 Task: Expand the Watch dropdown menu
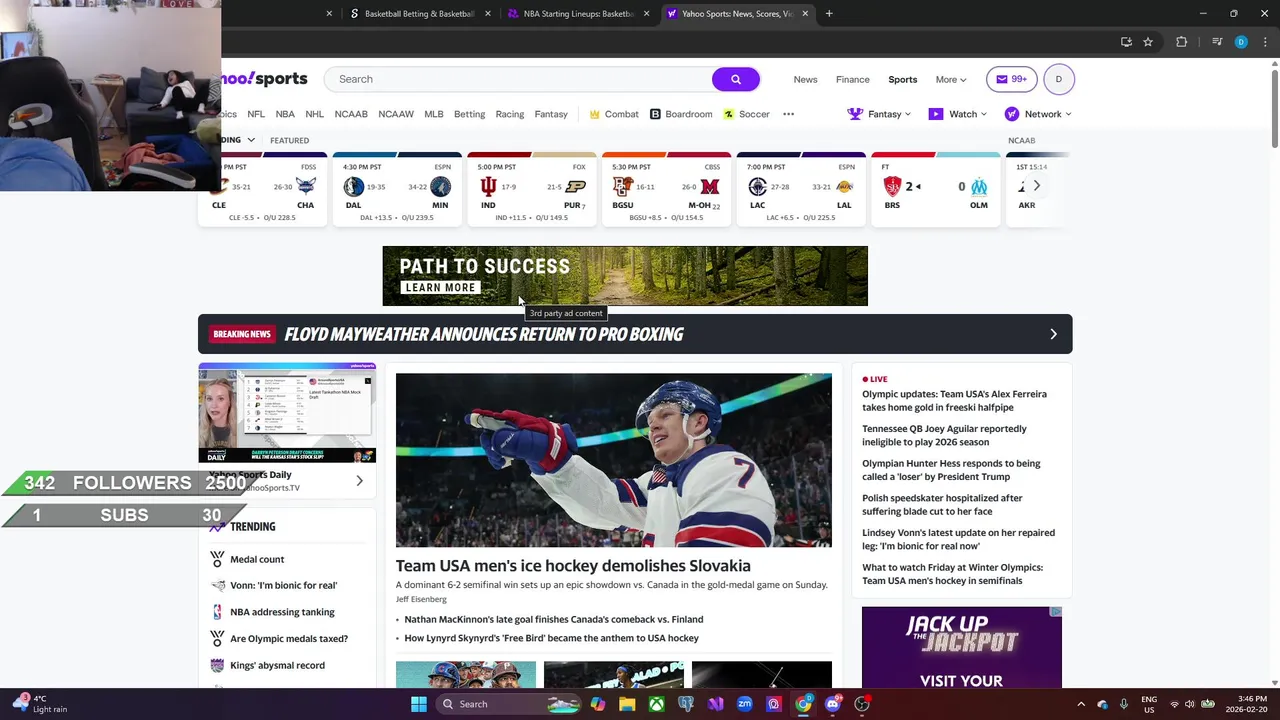tap(958, 114)
